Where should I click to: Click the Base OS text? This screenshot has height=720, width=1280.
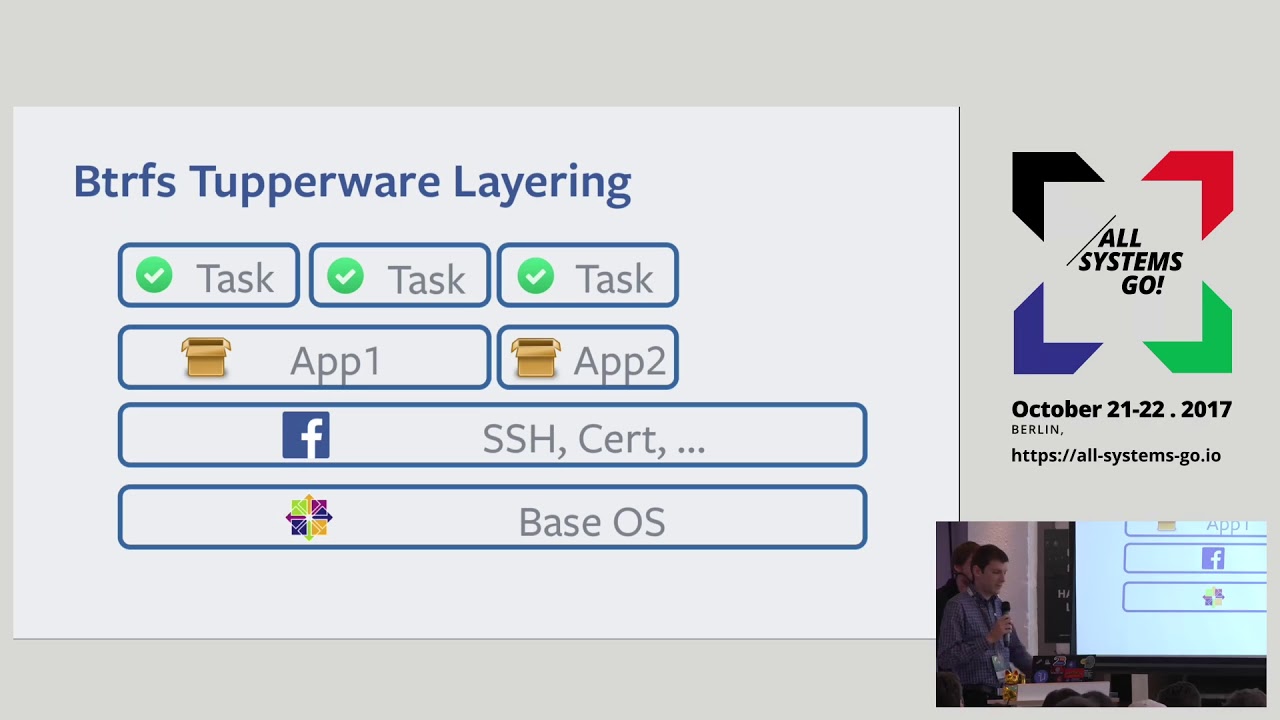pos(592,522)
